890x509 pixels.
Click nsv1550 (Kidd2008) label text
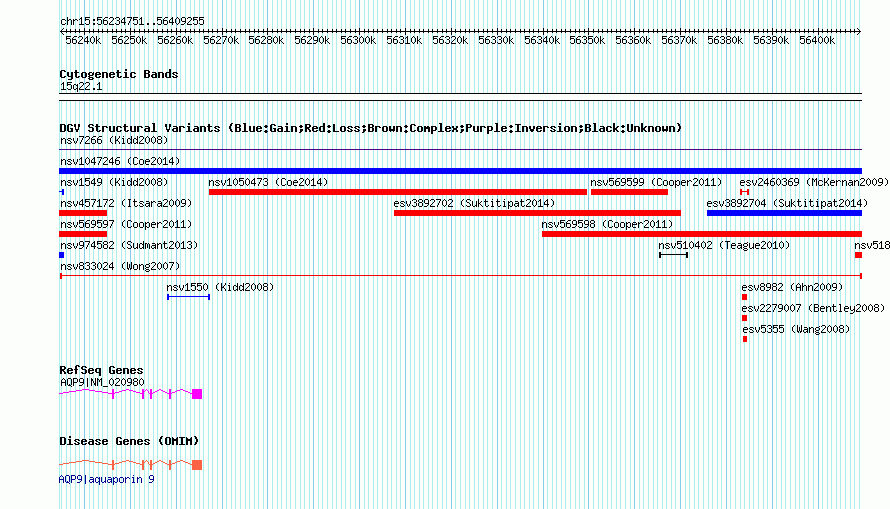220,287
